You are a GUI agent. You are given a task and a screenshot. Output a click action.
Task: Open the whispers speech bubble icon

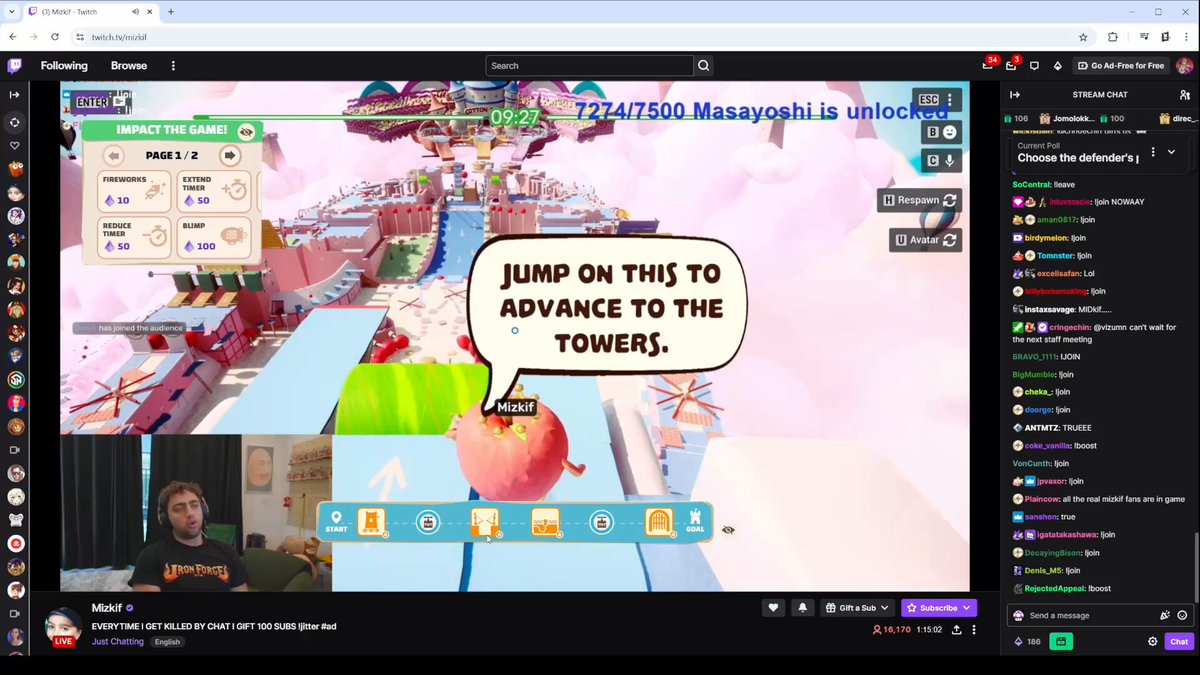[1034, 66]
